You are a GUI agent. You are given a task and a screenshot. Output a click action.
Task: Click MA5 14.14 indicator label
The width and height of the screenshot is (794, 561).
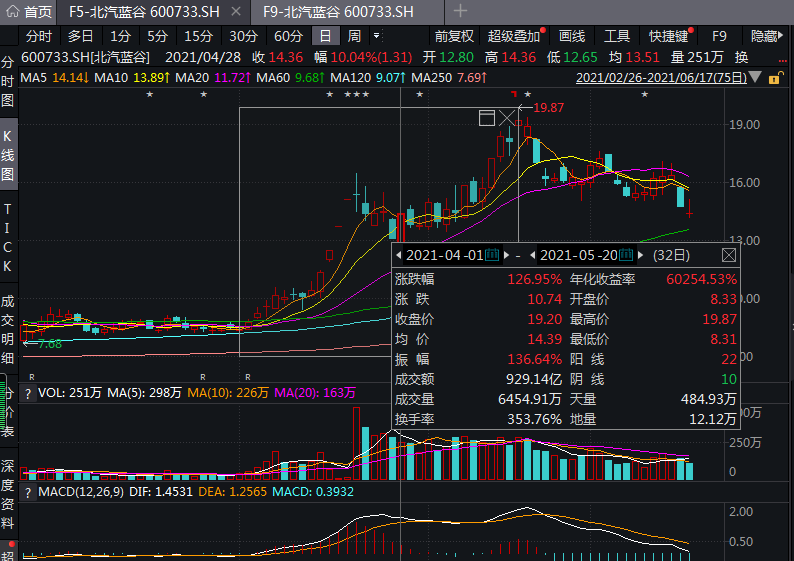(x=55, y=78)
